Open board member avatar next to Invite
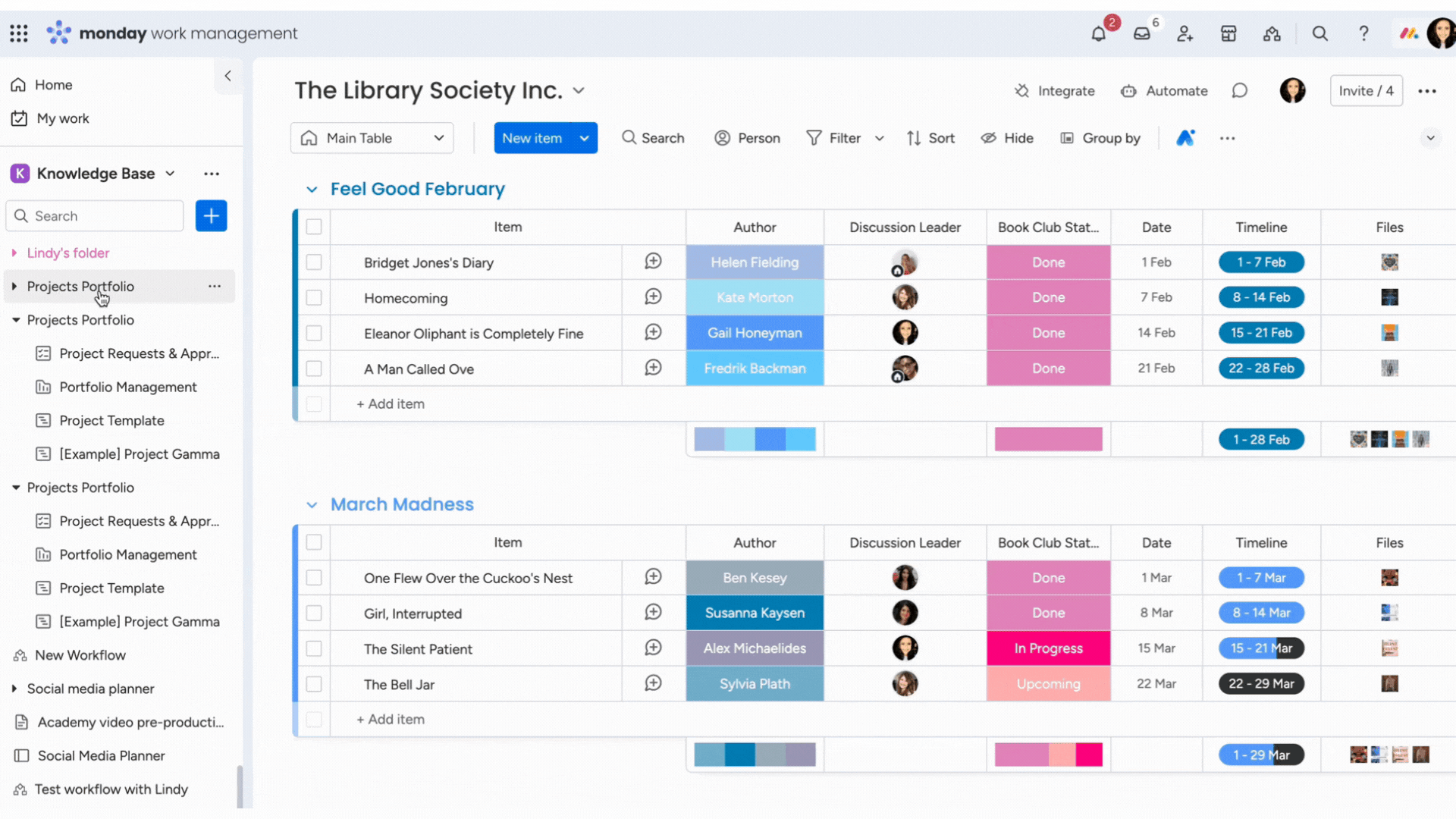This screenshot has height=819, width=1456. [x=1293, y=91]
